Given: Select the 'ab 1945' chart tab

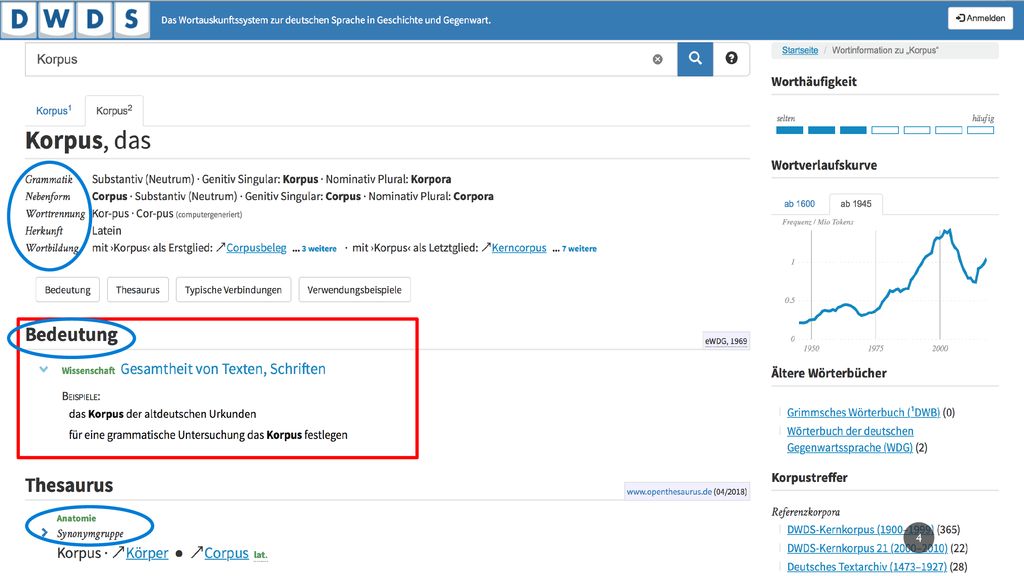Looking at the screenshot, I should (856, 204).
